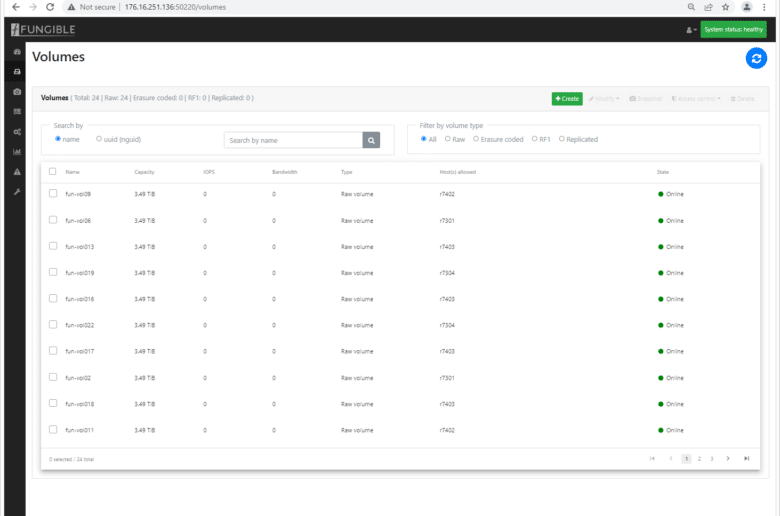Click the Not secure warning icon
Screen dimensions: 780x516
click(x=71, y=7)
